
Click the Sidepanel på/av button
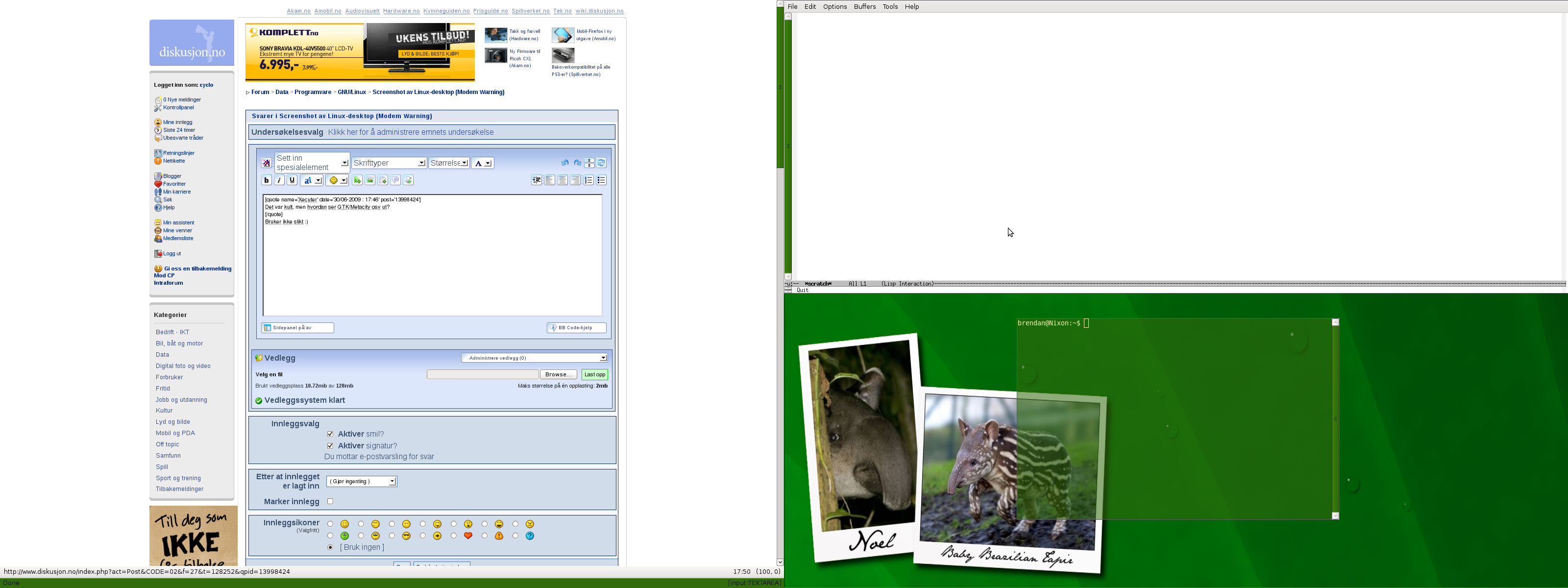pyautogui.click(x=297, y=328)
